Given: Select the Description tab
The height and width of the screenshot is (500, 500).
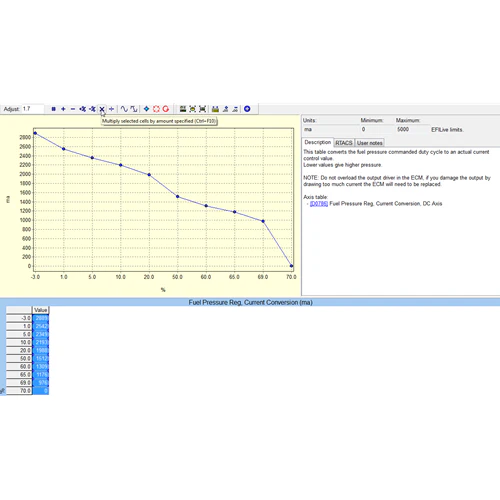Looking at the screenshot, I should coord(318,142).
